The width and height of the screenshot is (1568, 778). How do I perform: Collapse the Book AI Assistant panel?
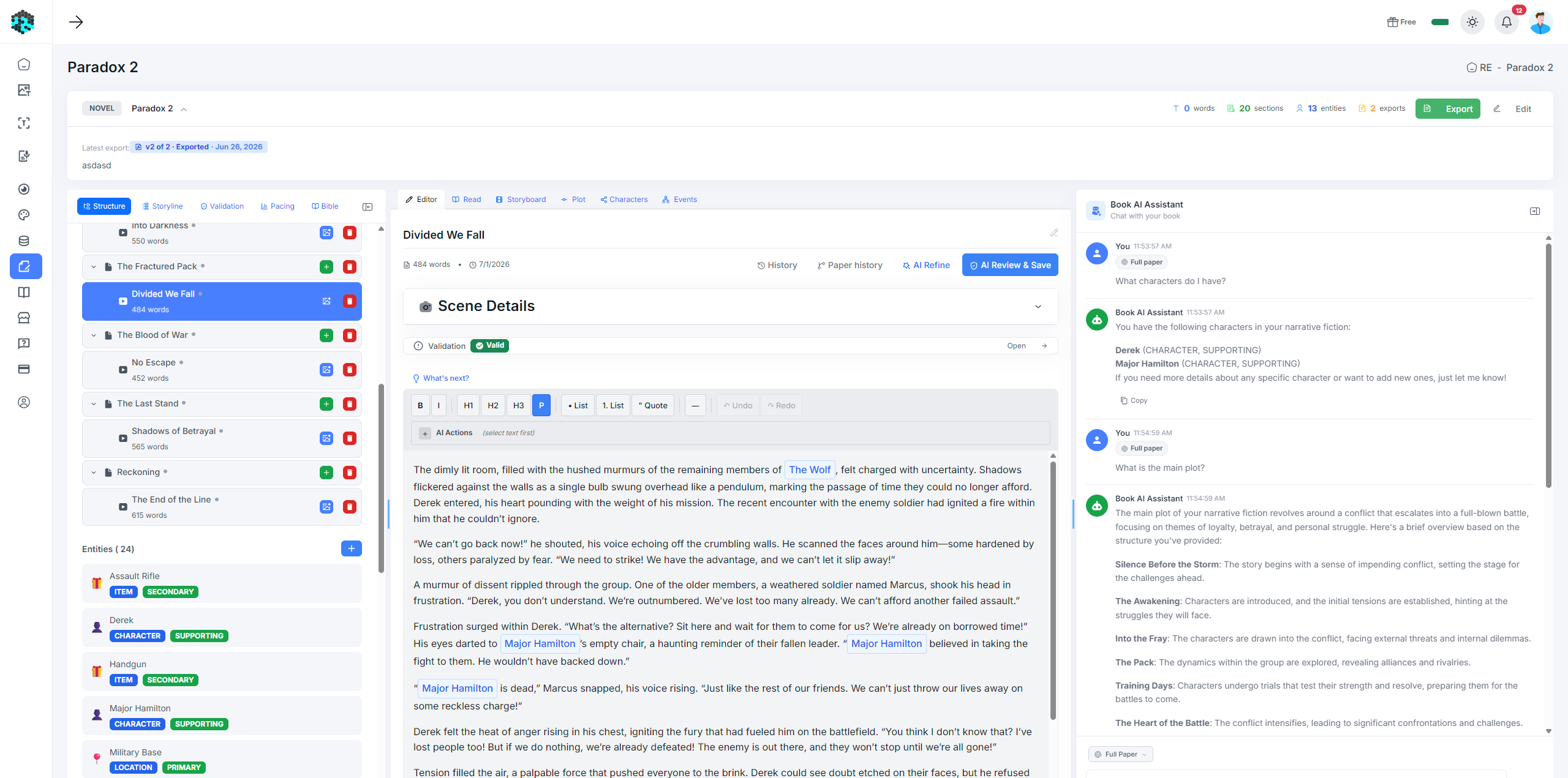pyautogui.click(x=1535, y=211)
